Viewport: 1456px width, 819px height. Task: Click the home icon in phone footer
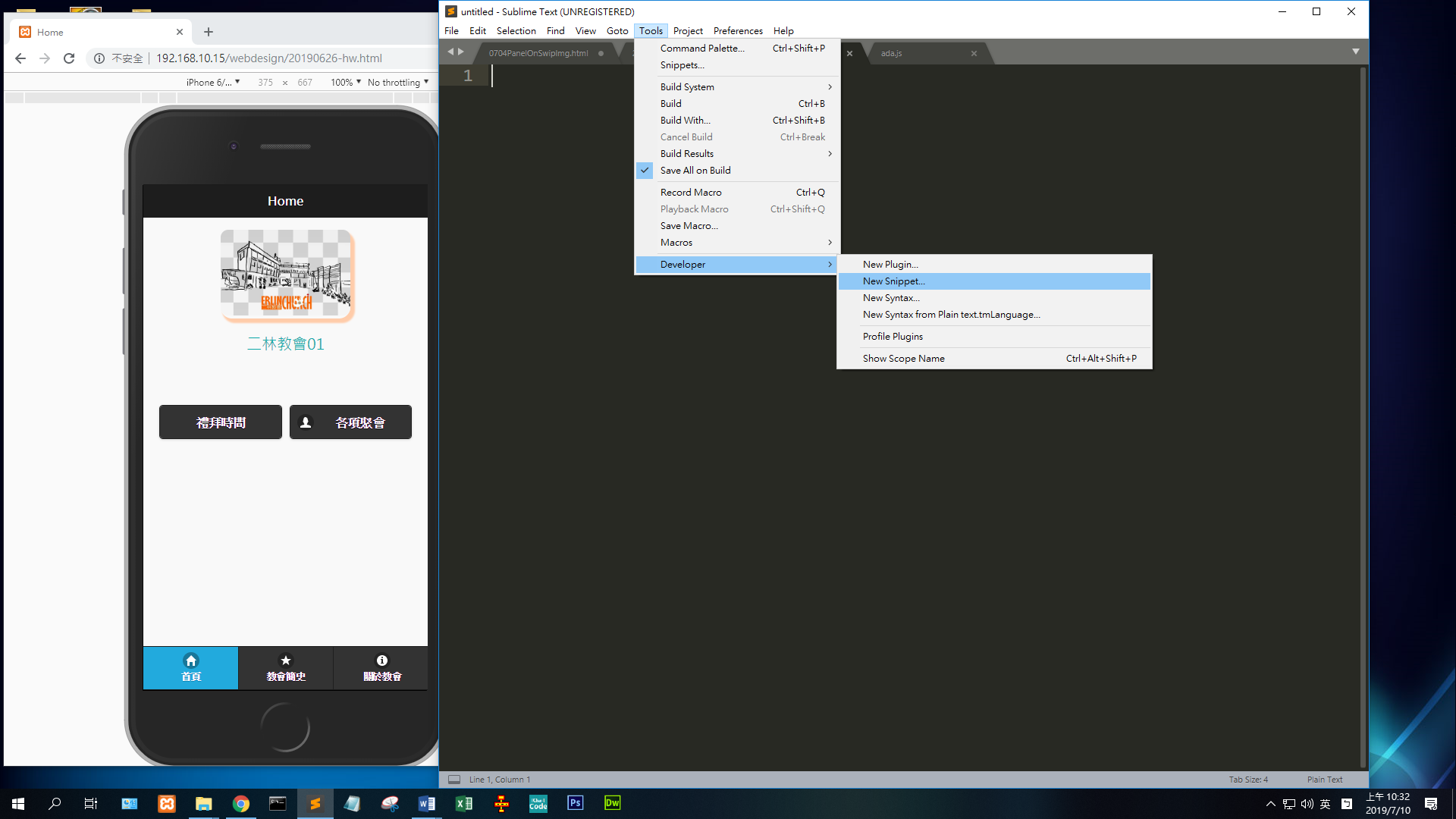(191, 661)
